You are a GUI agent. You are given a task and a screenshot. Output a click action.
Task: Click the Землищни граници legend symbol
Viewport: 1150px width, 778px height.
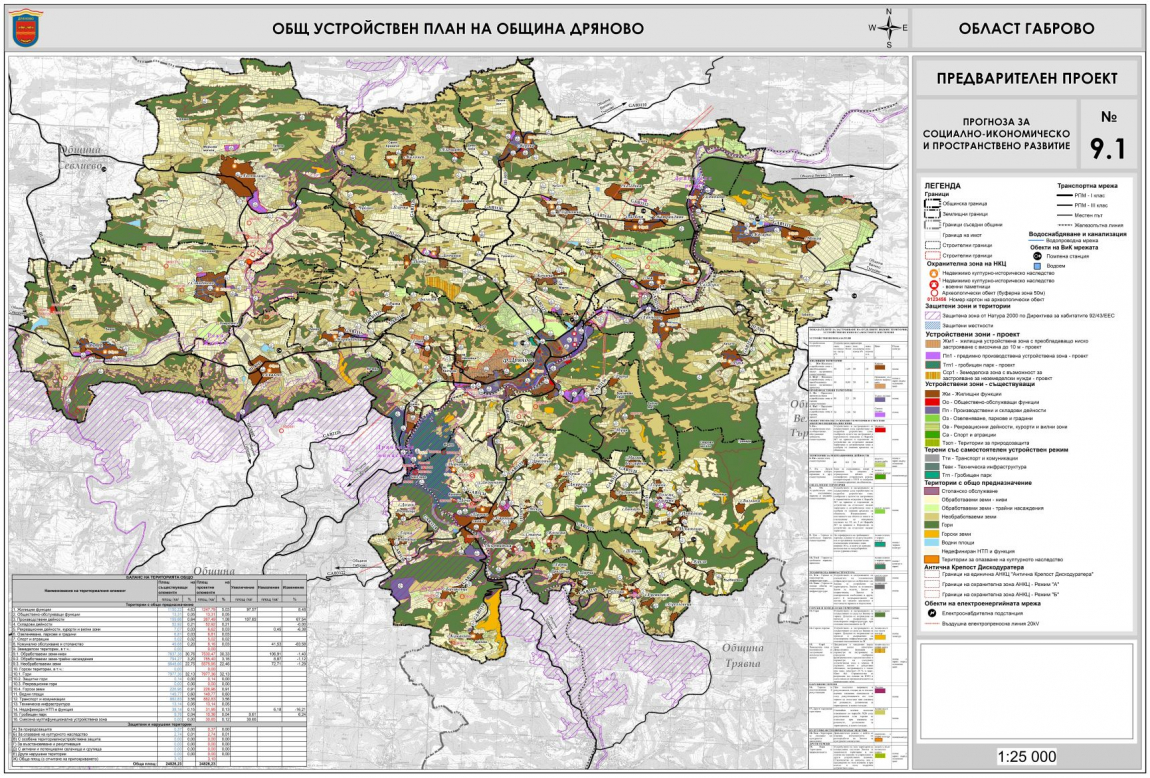pyautogui.click(x=933, y=213)
